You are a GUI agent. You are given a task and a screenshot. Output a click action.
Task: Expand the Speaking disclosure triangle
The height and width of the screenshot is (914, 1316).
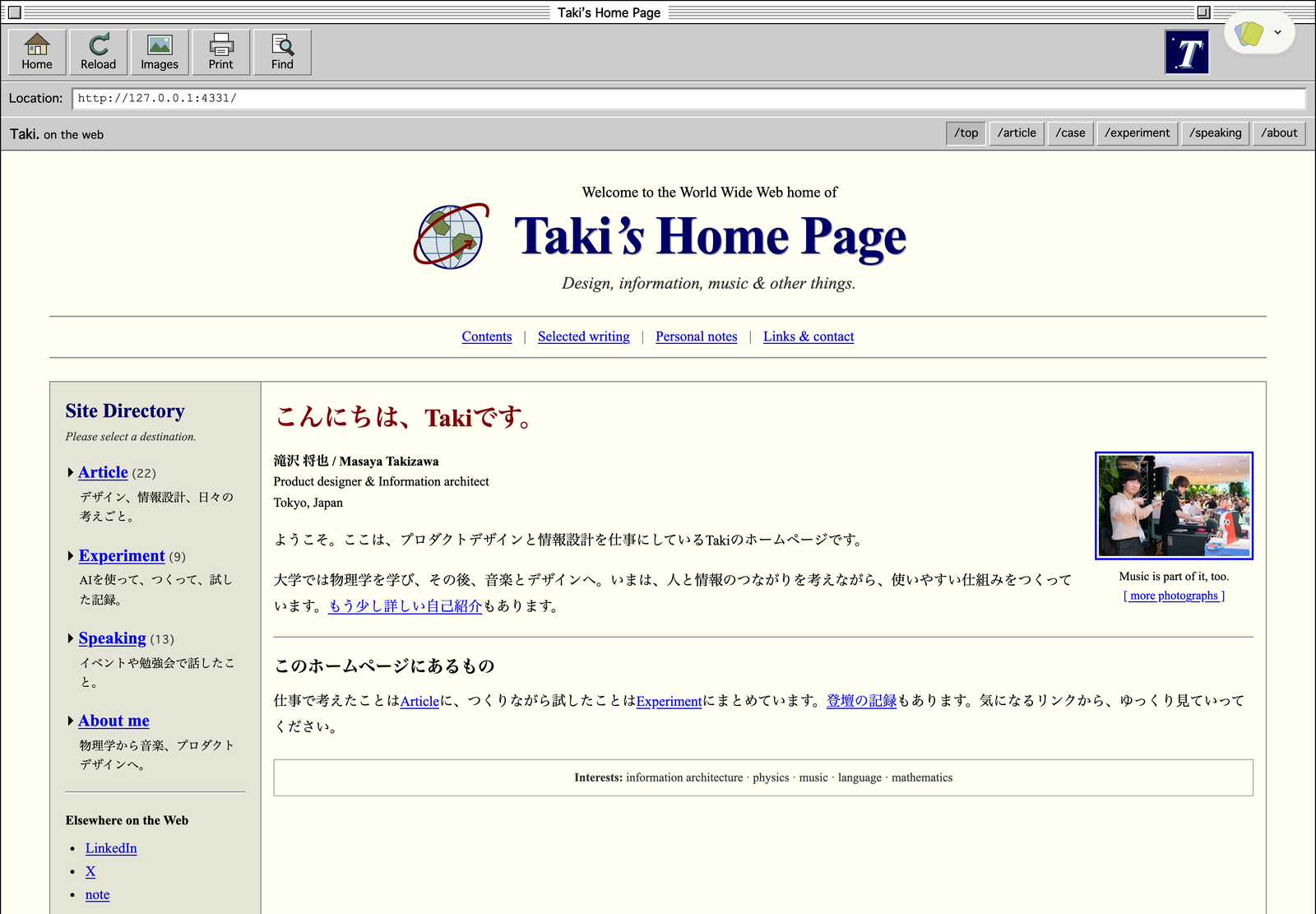(x=71, y=638)
